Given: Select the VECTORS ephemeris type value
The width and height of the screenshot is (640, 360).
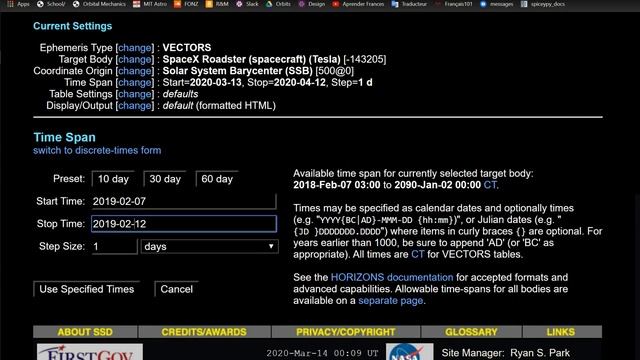Looking at the screenshot, I should tap(187, 48).
